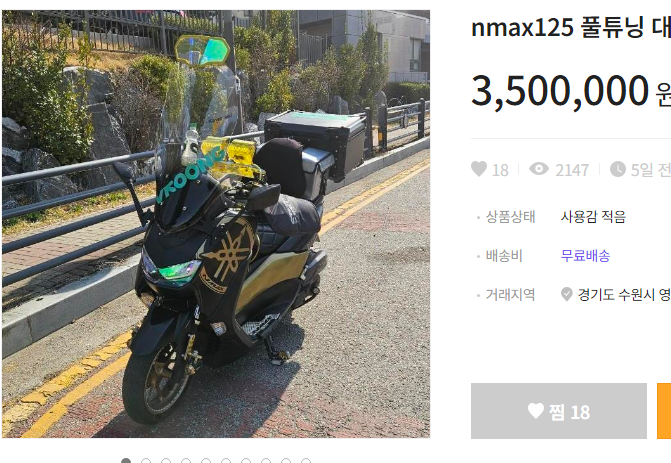Image resolution: width=671 pixels, height=463 pixels.
Task: Click the 거래지역 label
Action: tap(510, 294)
